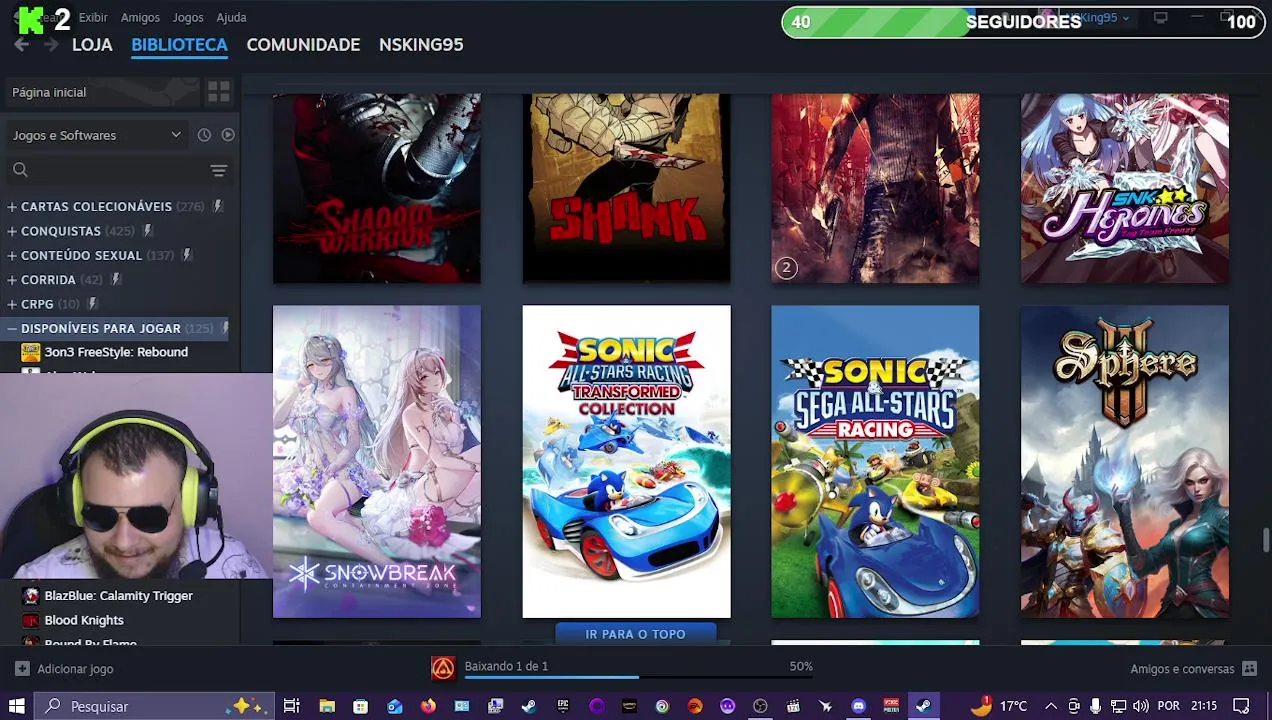
Task: Expand the CRPG collection
Action: click(12, 304)
